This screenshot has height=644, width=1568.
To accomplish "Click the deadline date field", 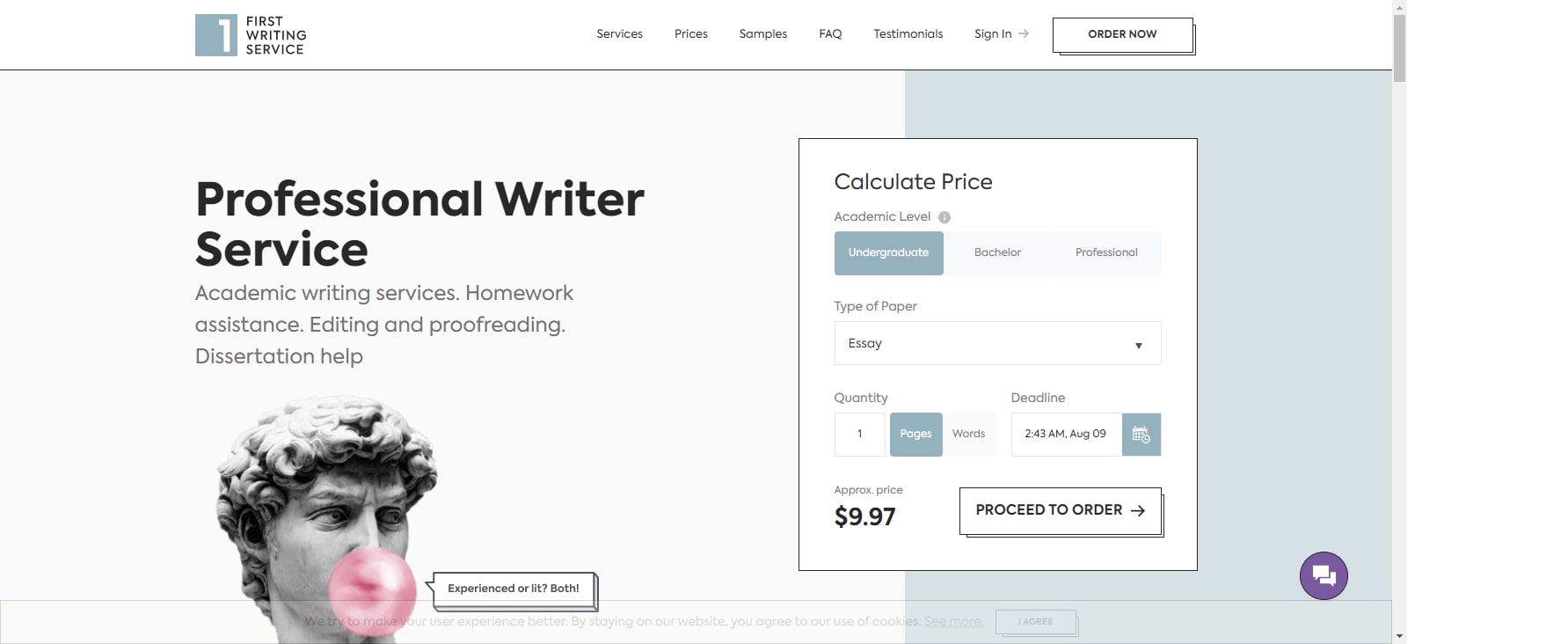I will click(1066, 435).
